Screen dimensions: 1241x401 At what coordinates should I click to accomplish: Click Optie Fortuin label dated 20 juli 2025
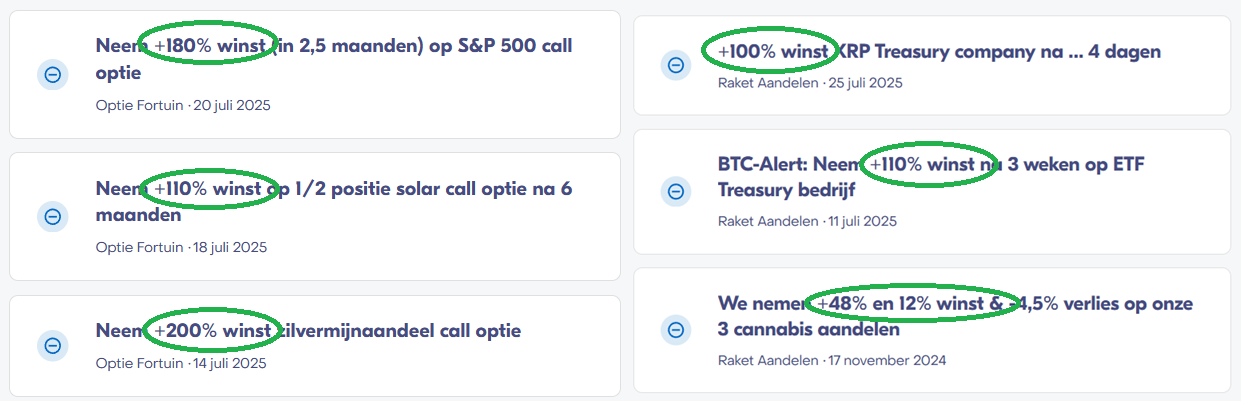(x=140, y=105)
